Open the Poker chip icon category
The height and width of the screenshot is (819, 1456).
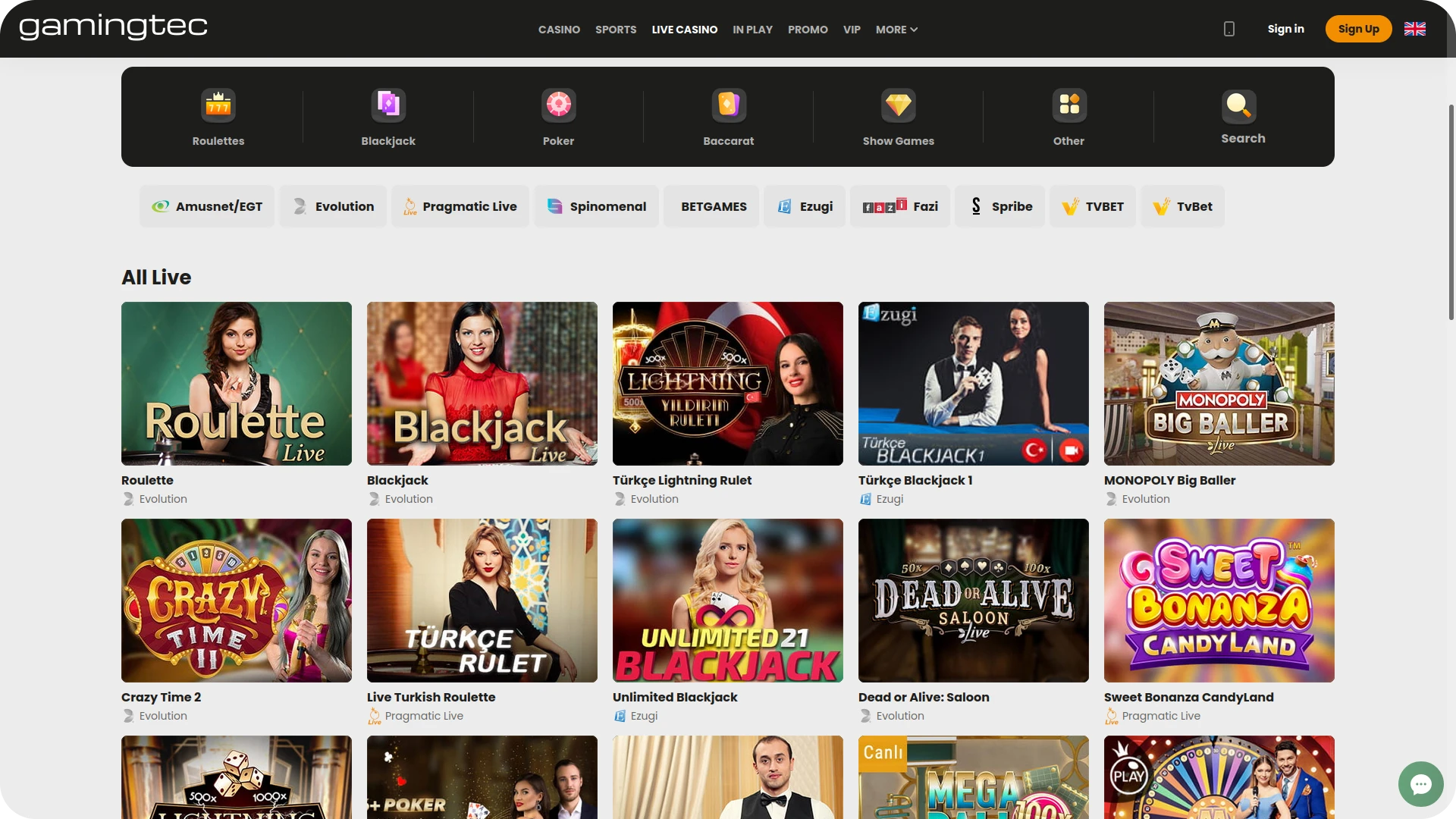pos(558,105)
